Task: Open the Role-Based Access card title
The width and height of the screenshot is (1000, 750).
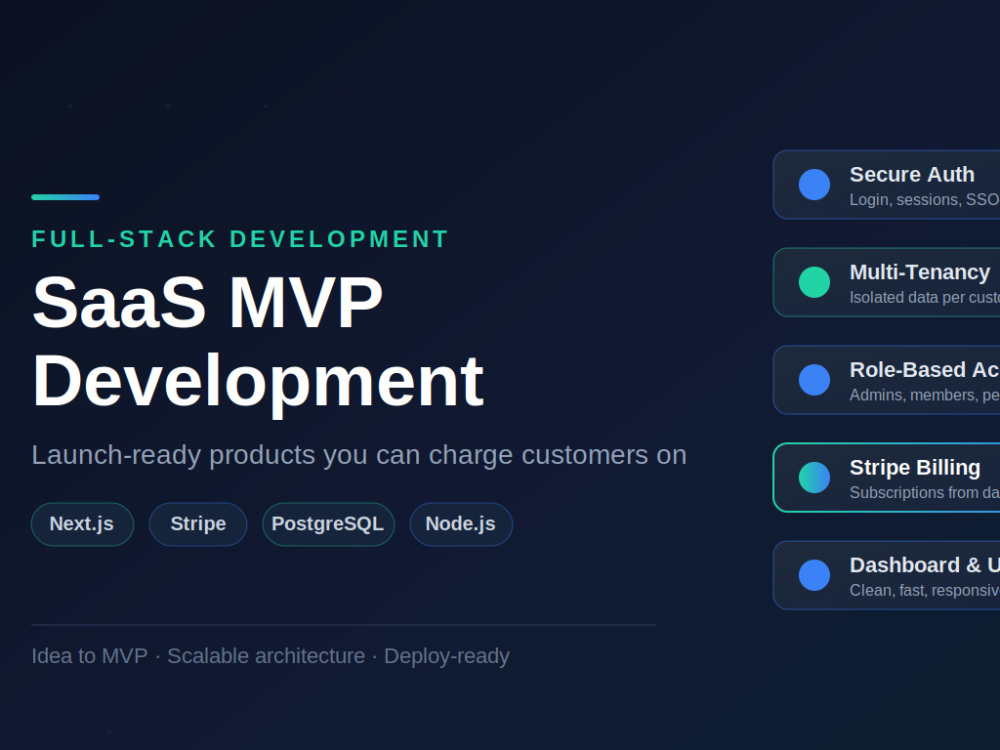Action: [925, 370]
